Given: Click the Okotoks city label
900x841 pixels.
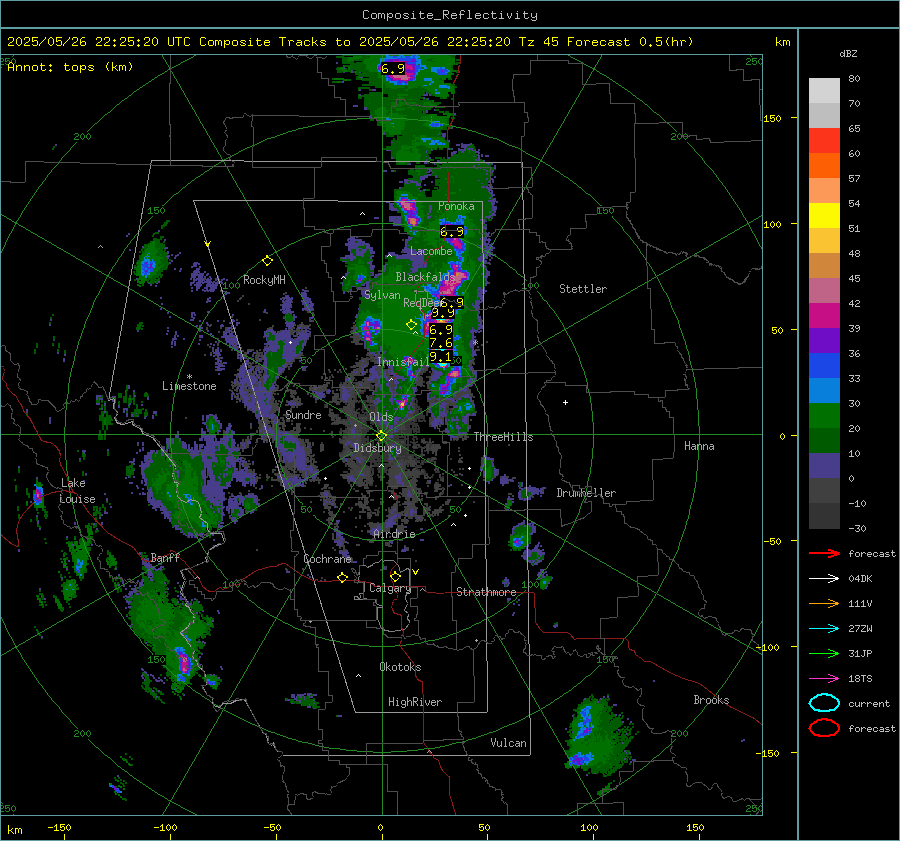Looking at the screenshot, I should pyautogui.click(x=400, y=667).
